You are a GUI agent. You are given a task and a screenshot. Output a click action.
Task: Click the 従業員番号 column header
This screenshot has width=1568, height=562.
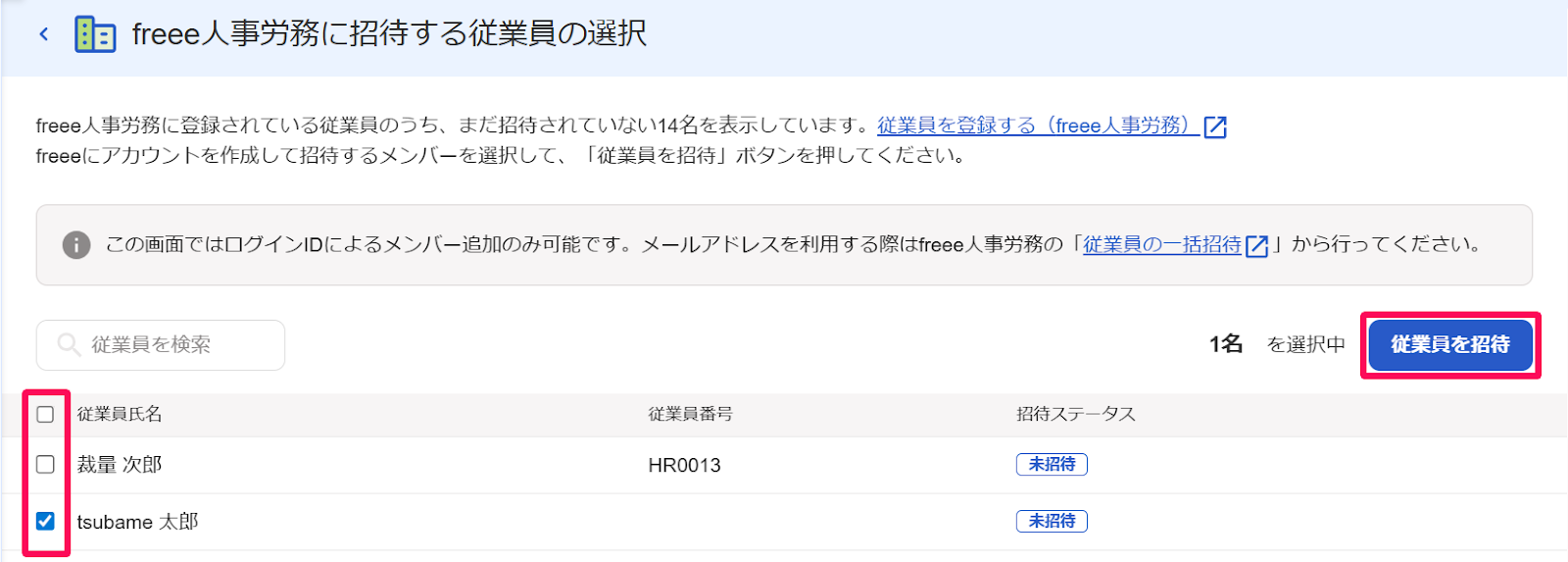pos(690,414)
